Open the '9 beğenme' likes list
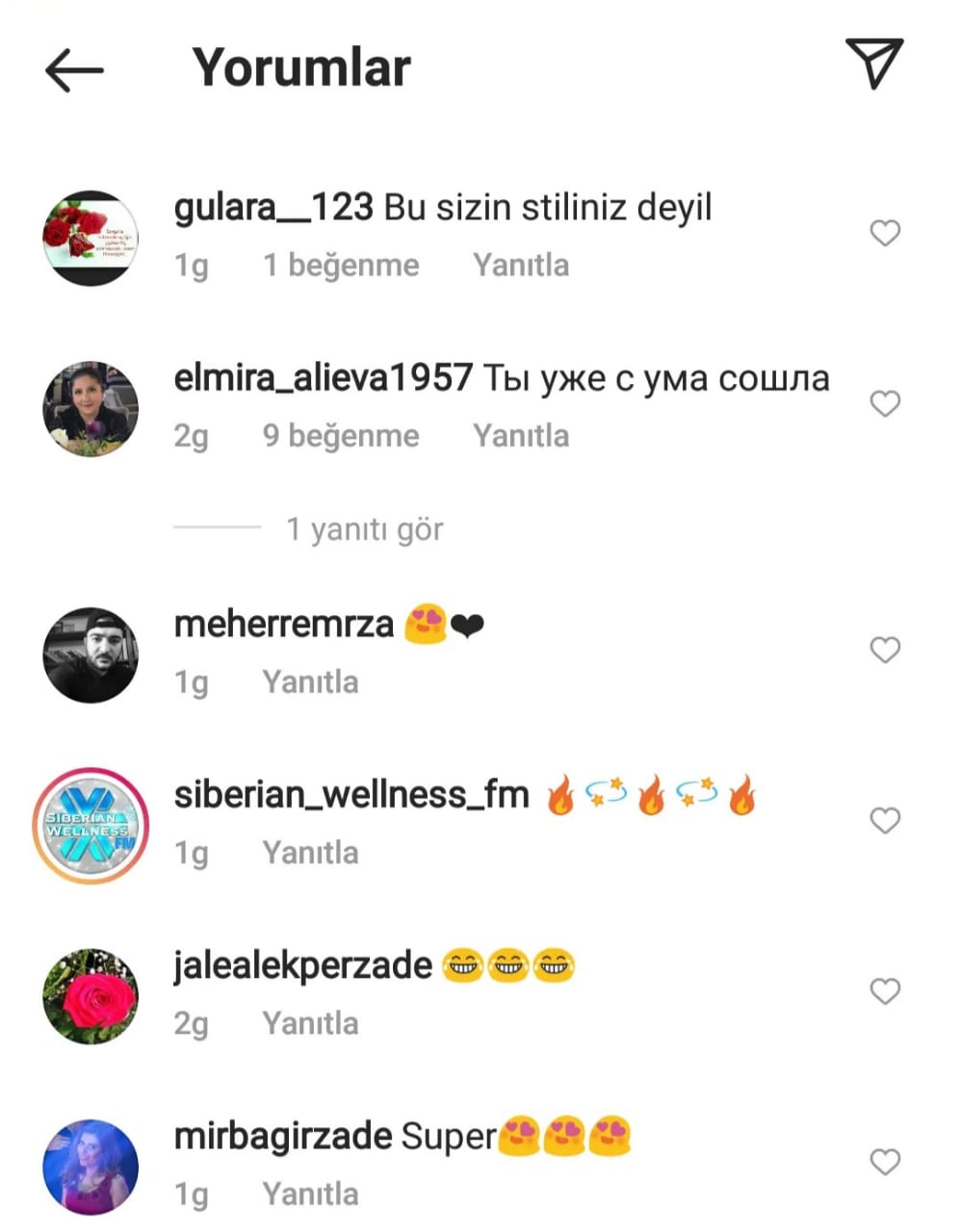 click(341, 436)
